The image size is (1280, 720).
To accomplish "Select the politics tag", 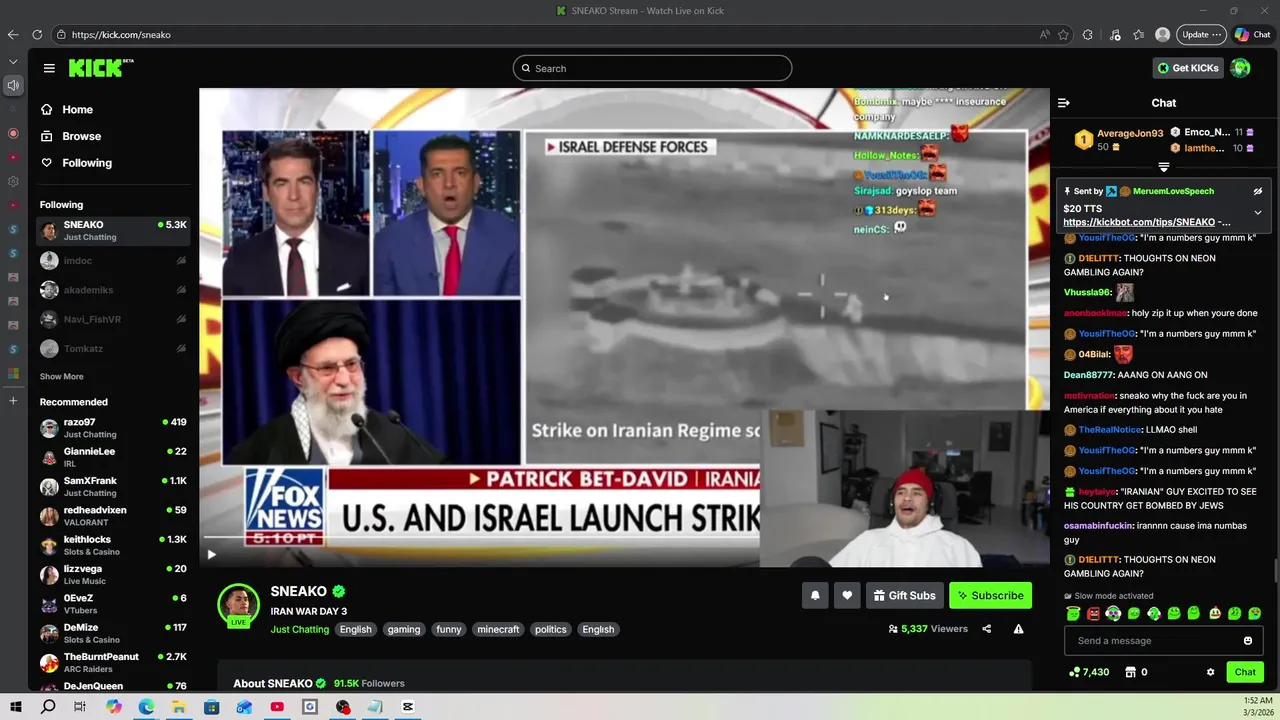I will point(551,629).
